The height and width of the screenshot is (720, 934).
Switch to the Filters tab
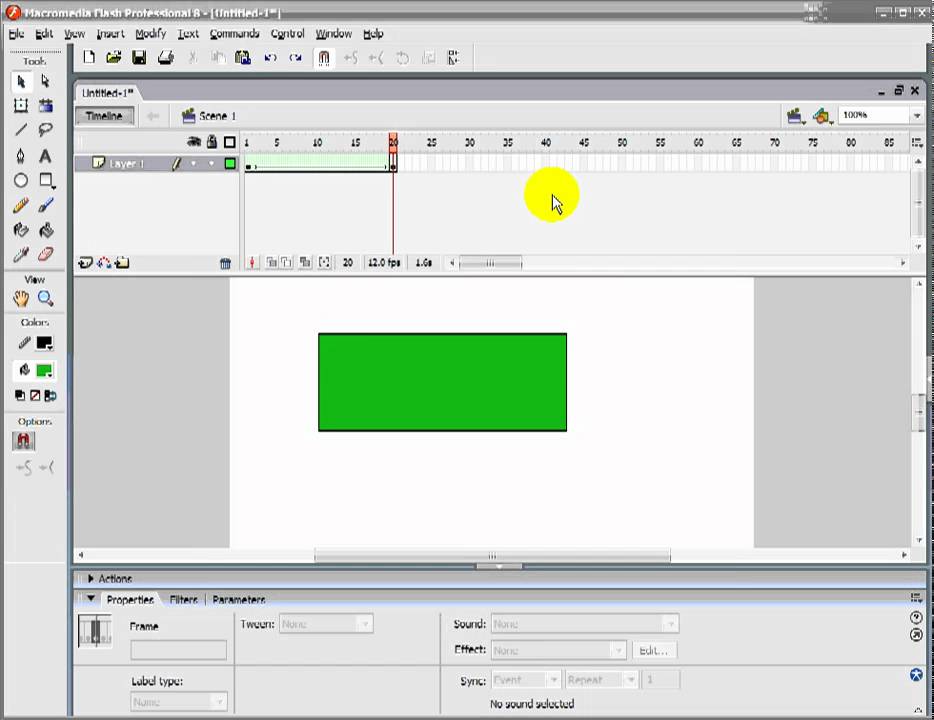pos(183,600)
